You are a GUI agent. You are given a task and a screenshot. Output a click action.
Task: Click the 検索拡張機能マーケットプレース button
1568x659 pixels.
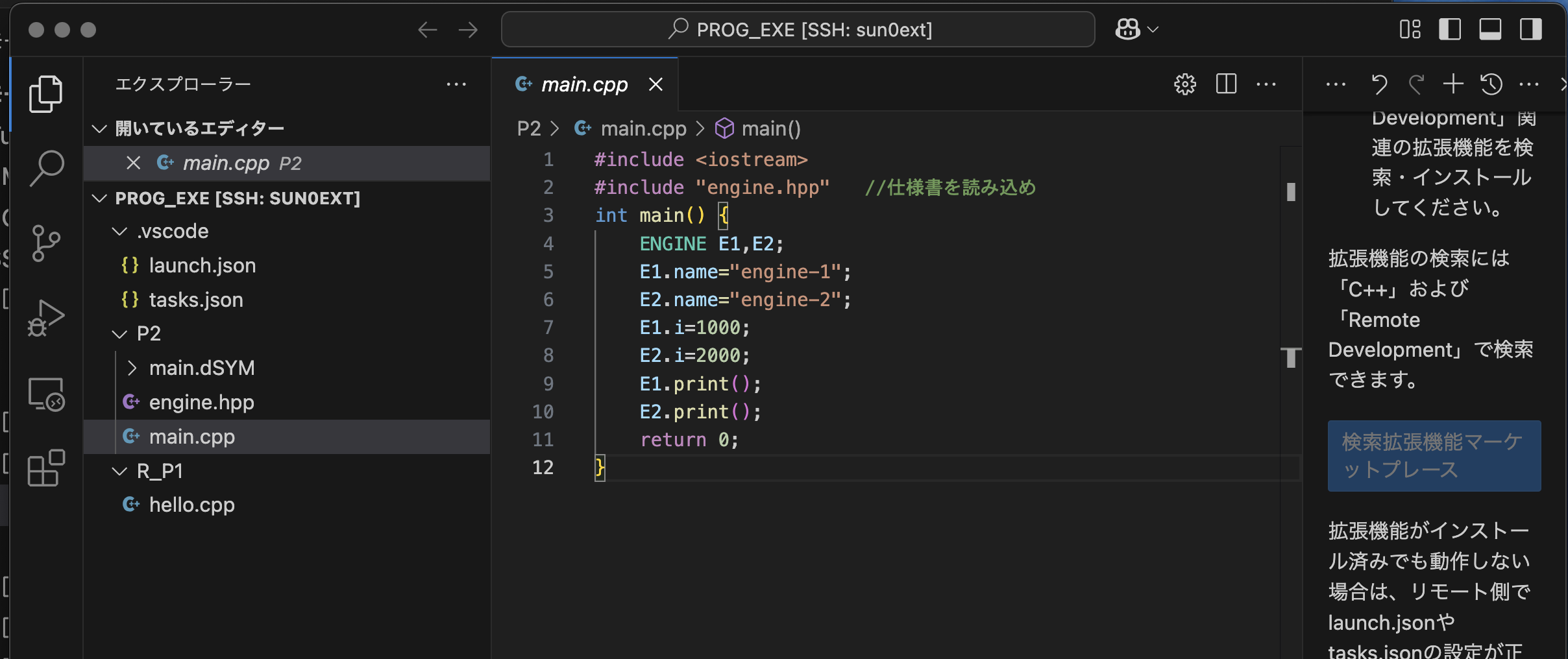(1434, 456)
